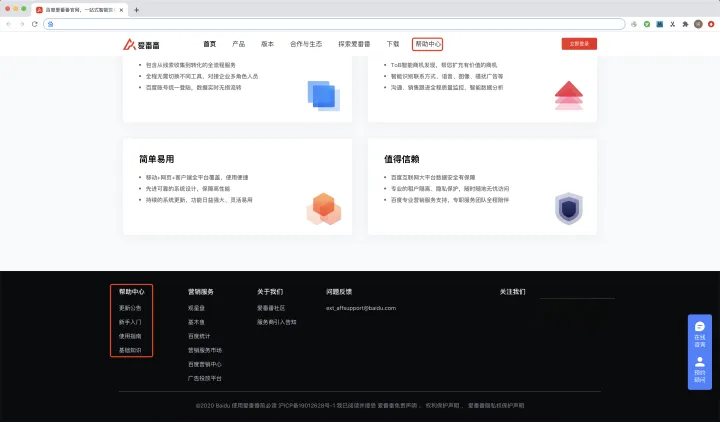Click the 问题反馈 footer heading
Screen dimensions: 720x422
pyautogui.click(x=339, y=292)
